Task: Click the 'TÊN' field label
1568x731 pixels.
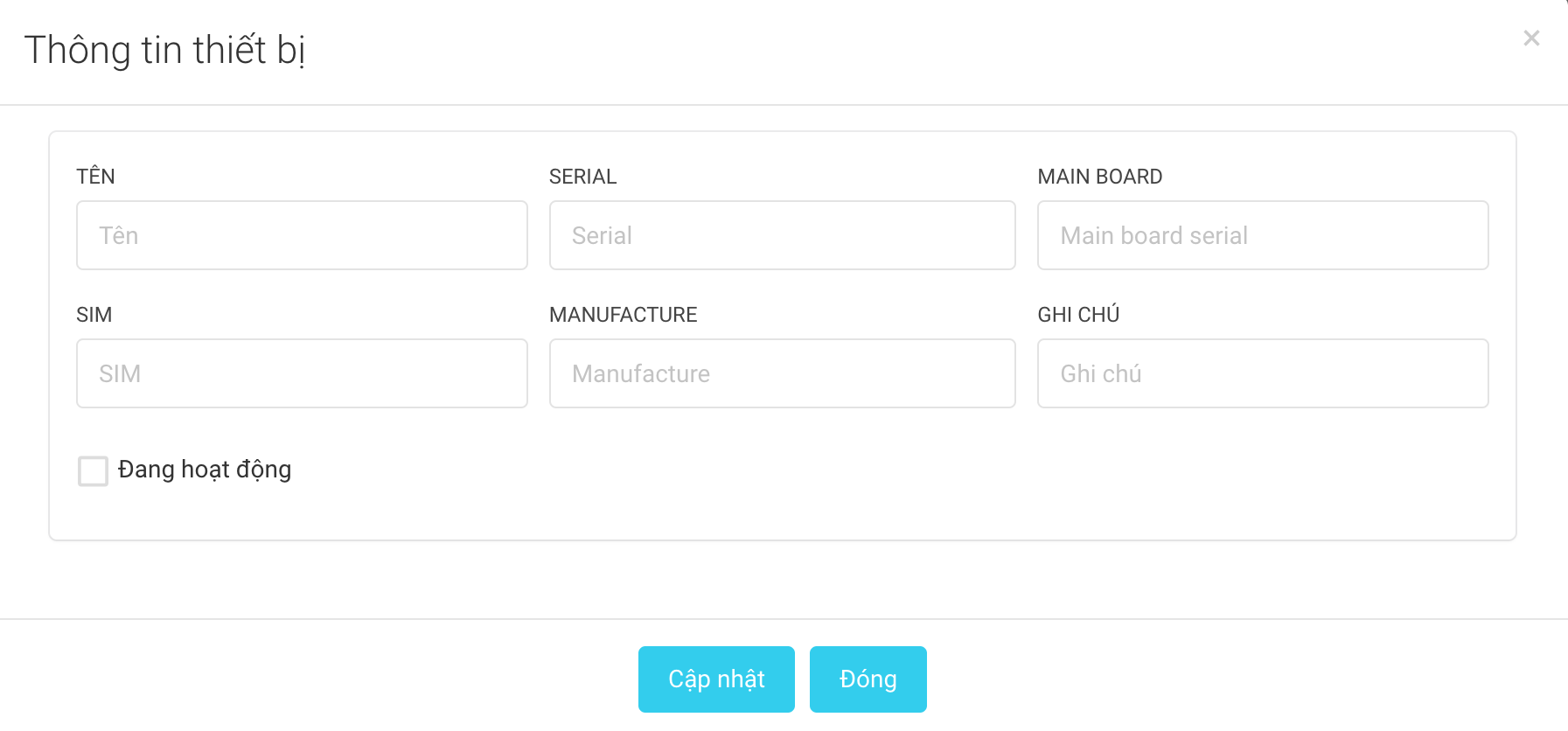Action: click(x=95, y=177)
